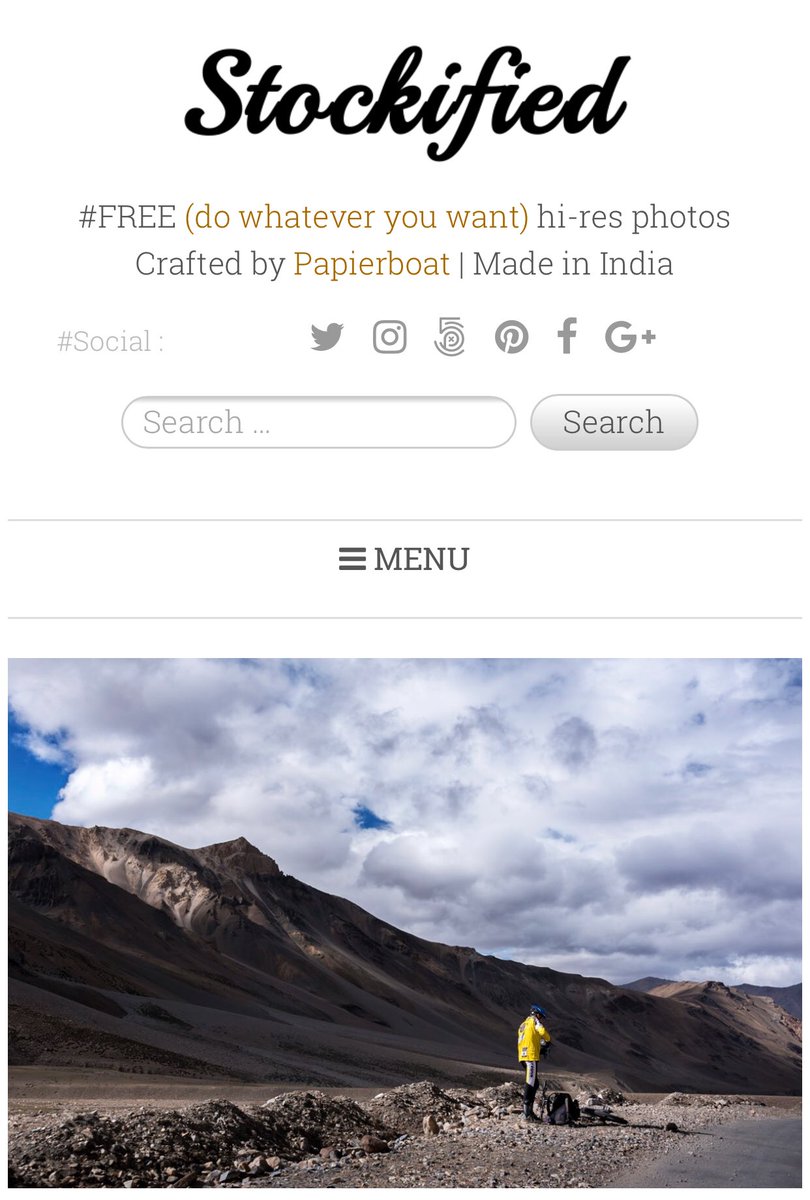The width and height of the screenshot is (810, 1200).
Task: Tap the hamburger icon beside MENU
Action: click(x=352, y=560)
